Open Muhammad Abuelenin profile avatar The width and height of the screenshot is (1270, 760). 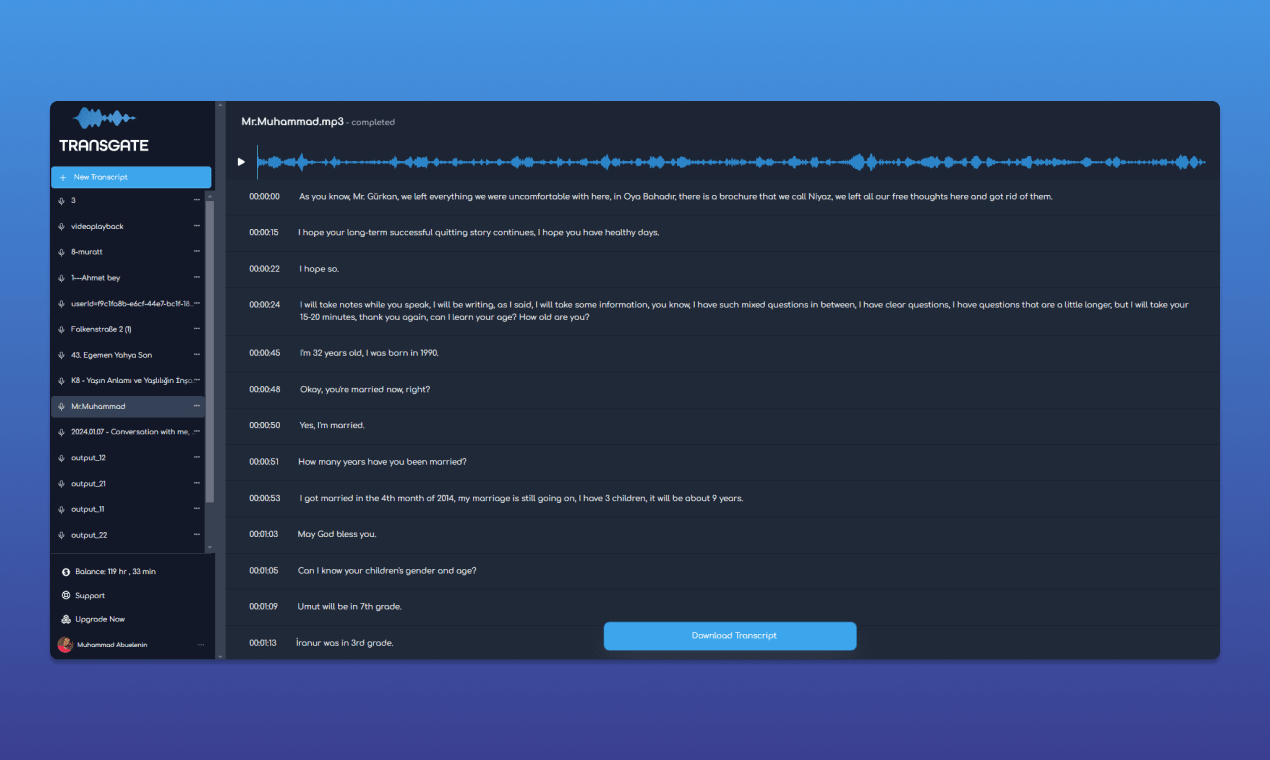coord(66,645)
